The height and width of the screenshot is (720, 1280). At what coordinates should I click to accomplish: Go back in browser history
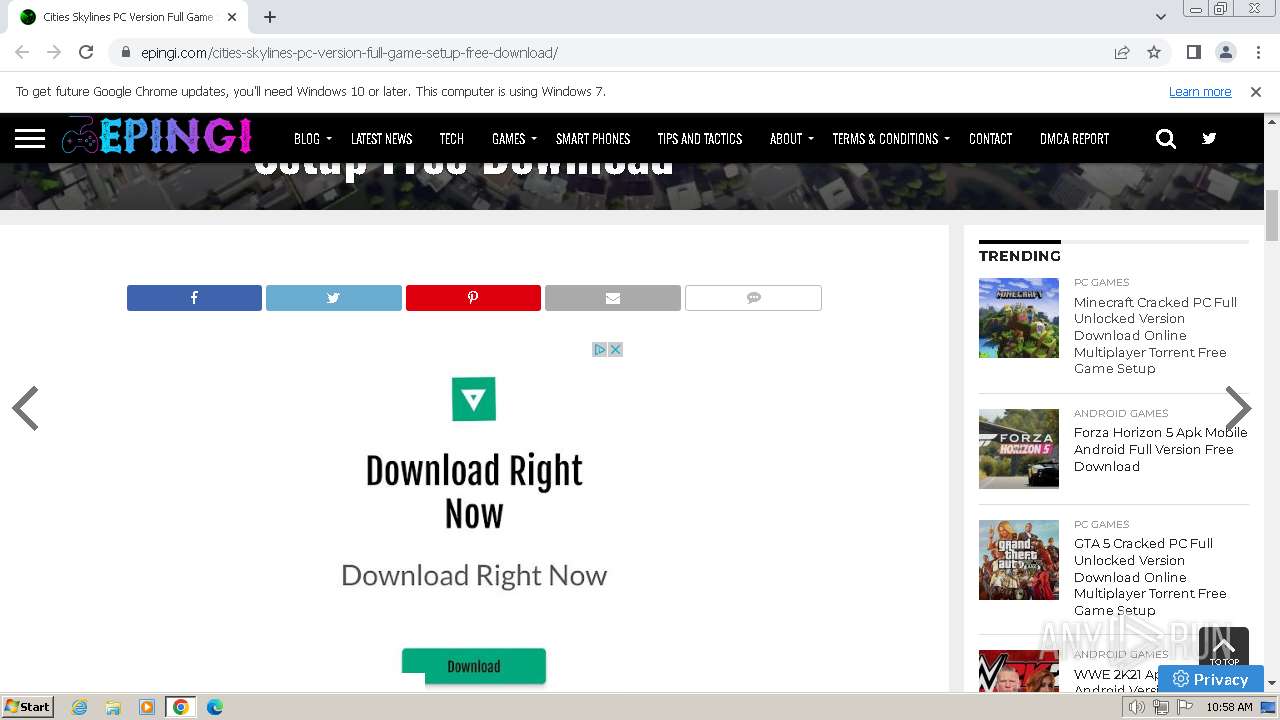click(x=22, y=52)
